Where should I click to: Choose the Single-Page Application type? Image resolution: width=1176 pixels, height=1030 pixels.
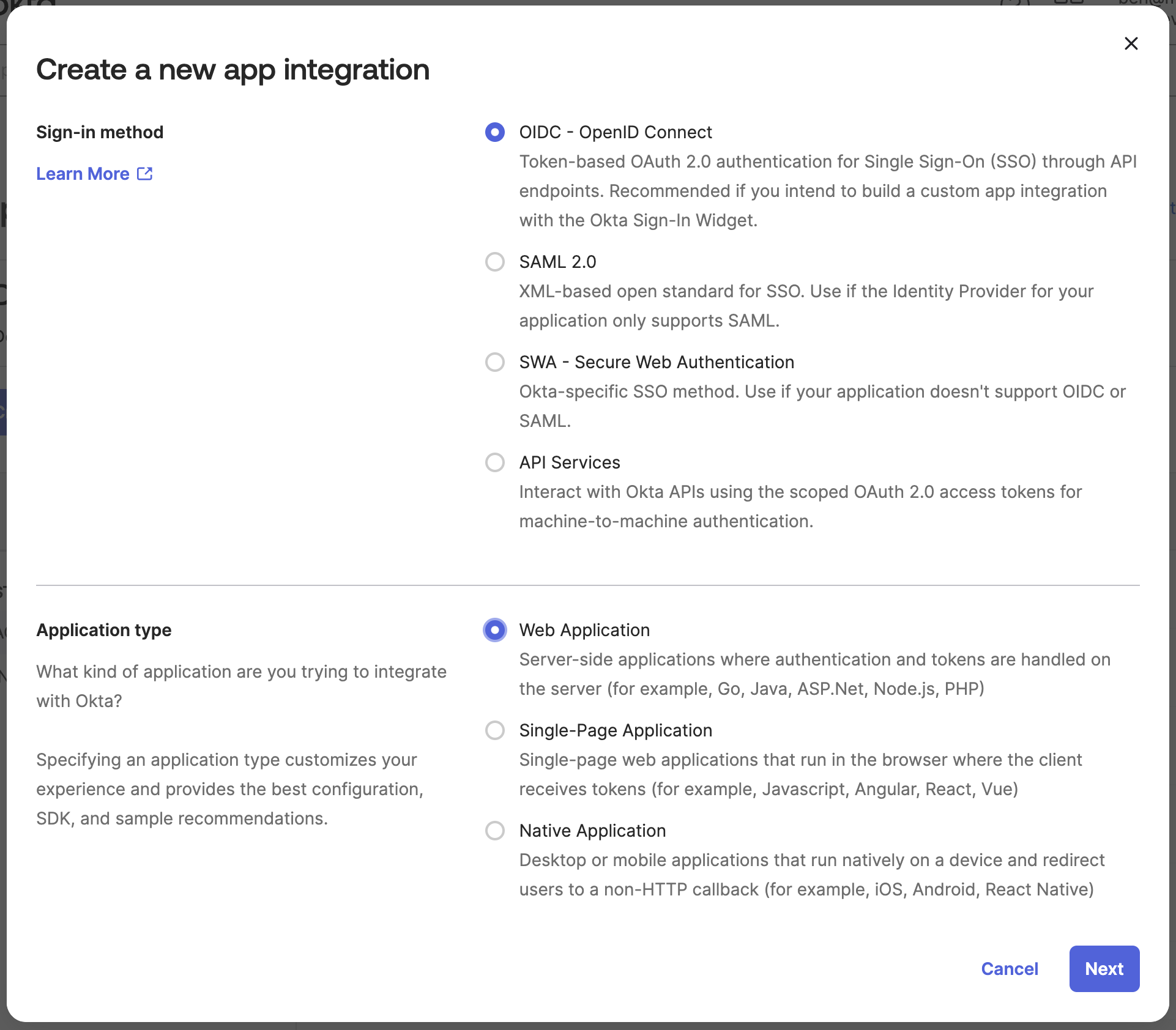pyautogui.click(x=494, y=730)
